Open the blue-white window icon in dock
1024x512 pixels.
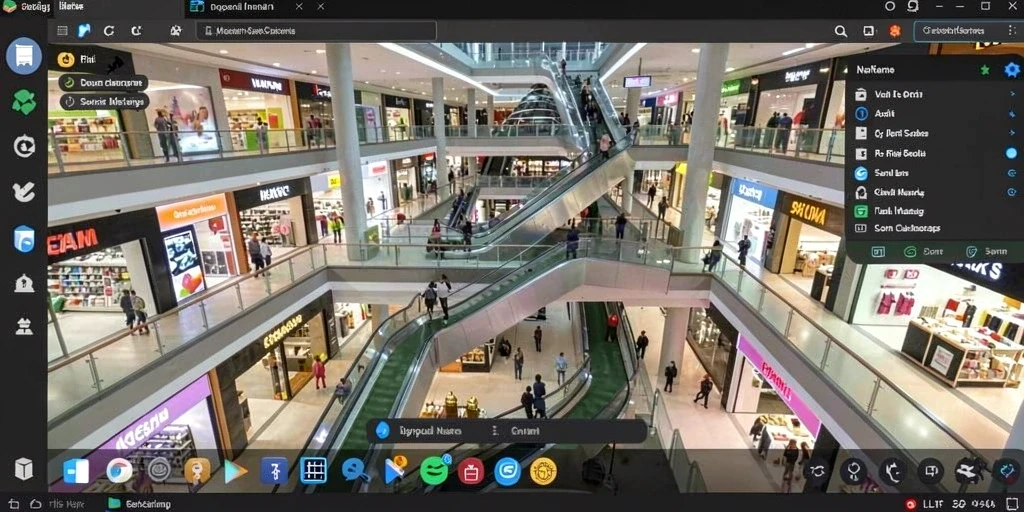pyautogui.click(x=76, y=471)
